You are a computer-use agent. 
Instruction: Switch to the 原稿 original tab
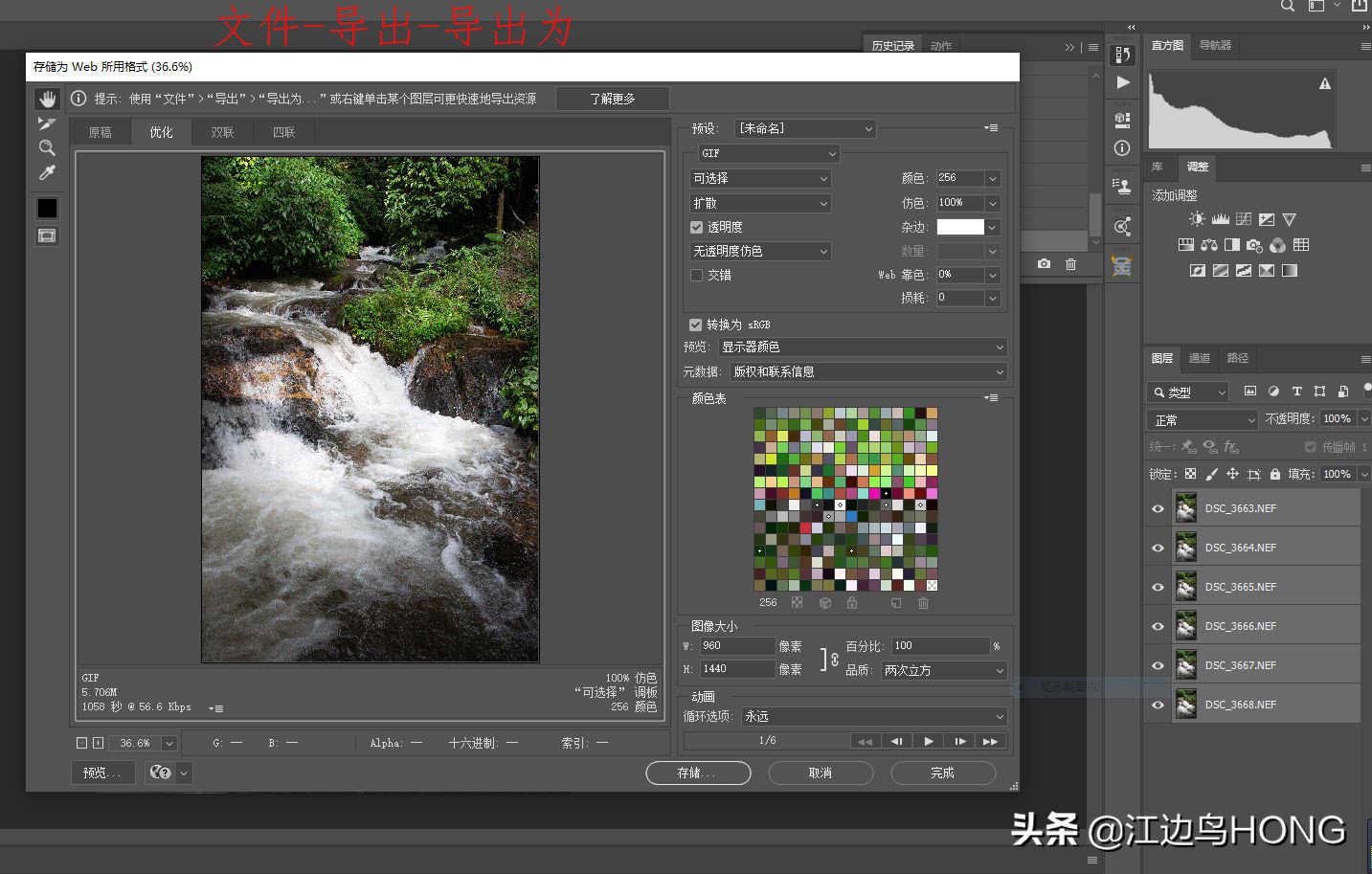100,132
